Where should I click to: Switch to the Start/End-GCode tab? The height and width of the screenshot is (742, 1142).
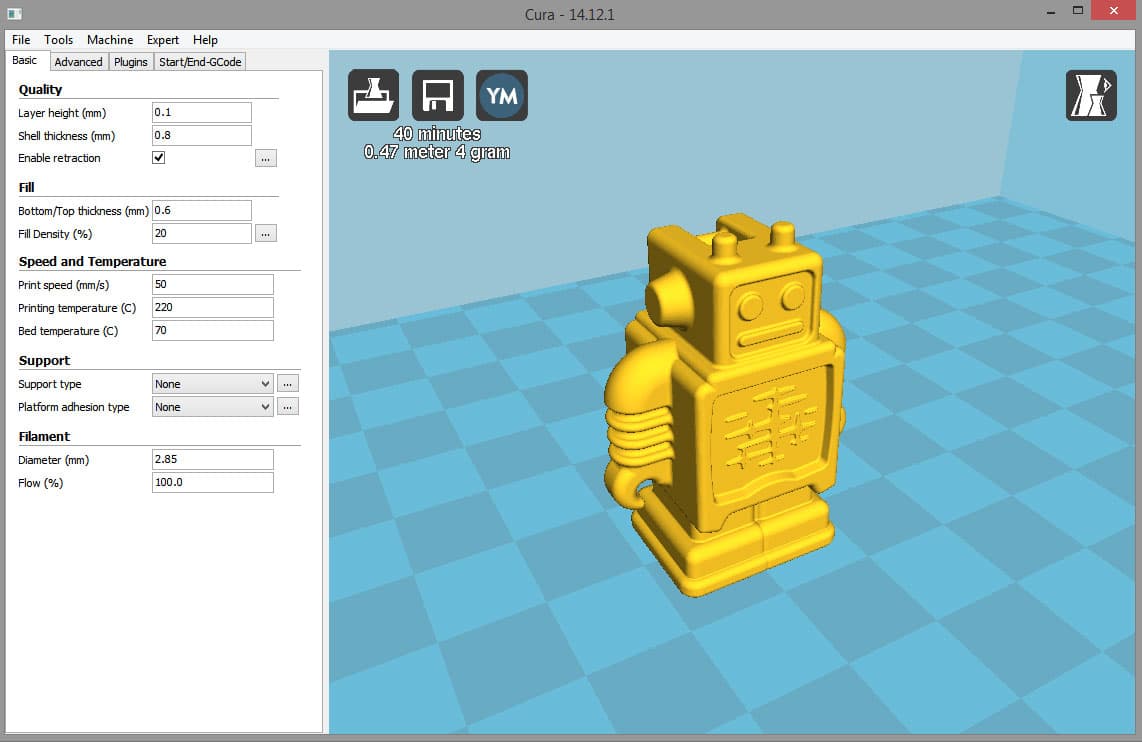pyautogui.click(x=199, y=61)
